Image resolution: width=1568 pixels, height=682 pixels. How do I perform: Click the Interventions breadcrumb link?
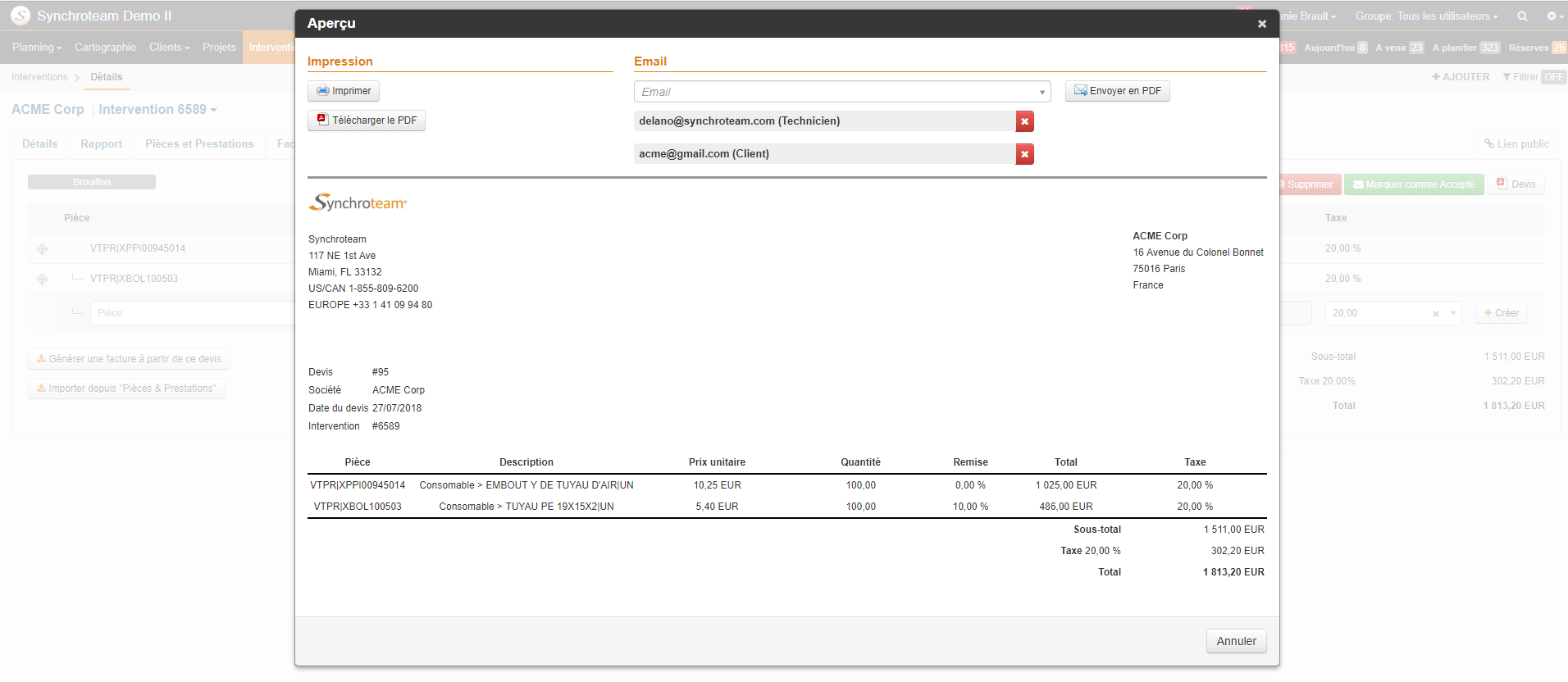click(x=39, y=77)
